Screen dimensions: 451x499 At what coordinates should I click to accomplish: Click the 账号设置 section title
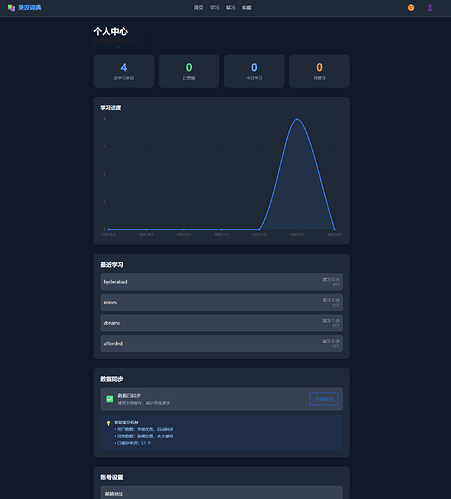112,477
